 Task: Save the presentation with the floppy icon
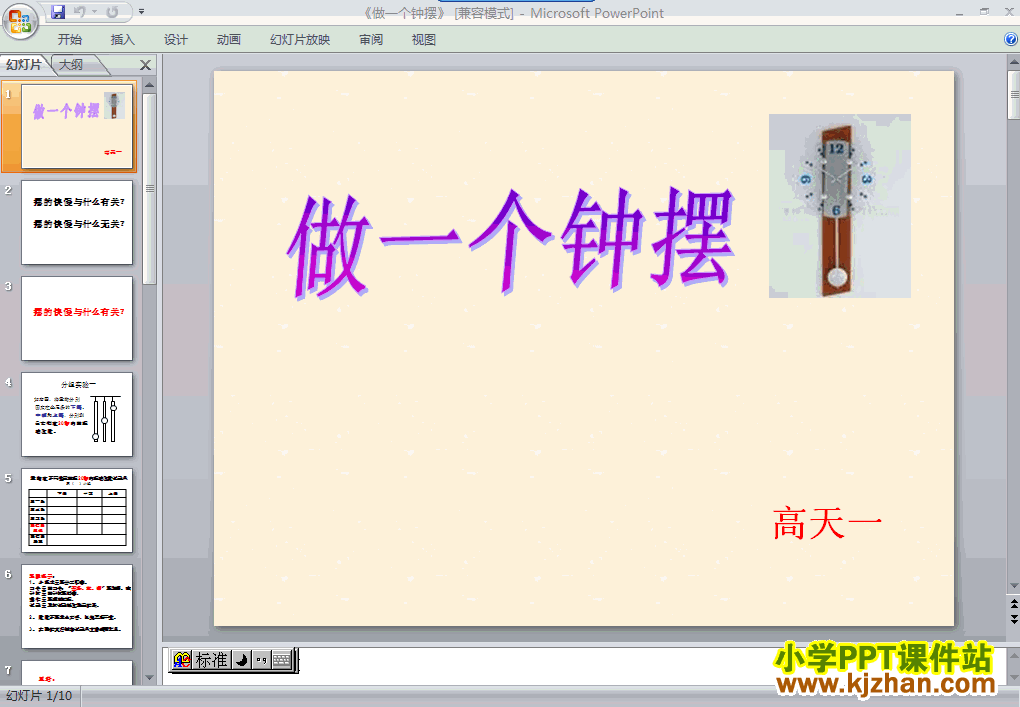[x=57, y=12]
